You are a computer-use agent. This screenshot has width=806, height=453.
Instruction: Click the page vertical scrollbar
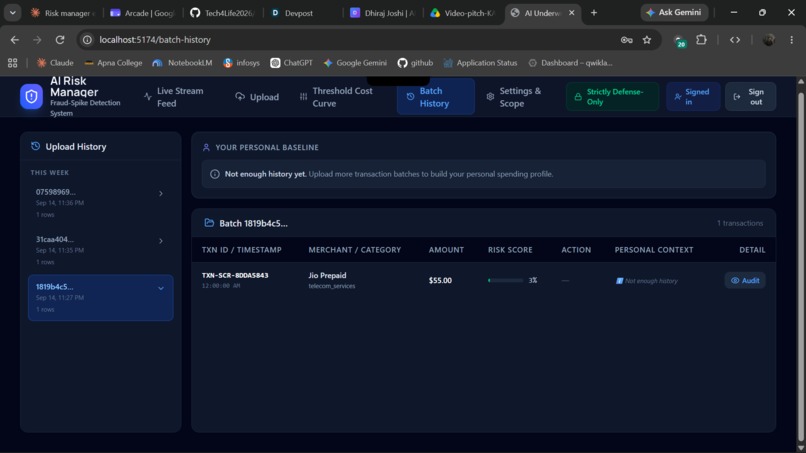tap(801, 265)
